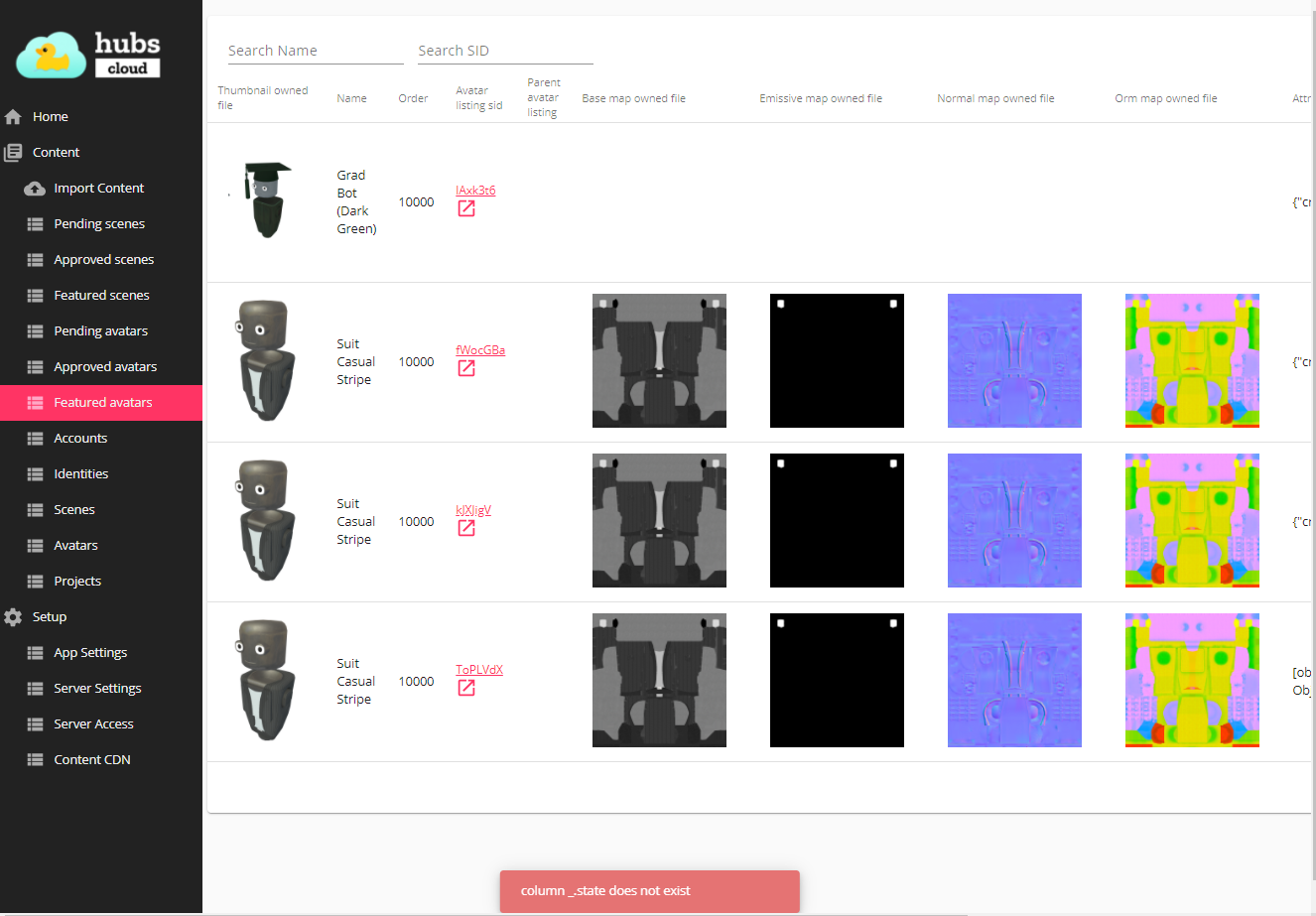Image resolution: width=1316 pixels, height=916 pixels.
Task: Click the Server Access list icon
Action: (35, 724)
